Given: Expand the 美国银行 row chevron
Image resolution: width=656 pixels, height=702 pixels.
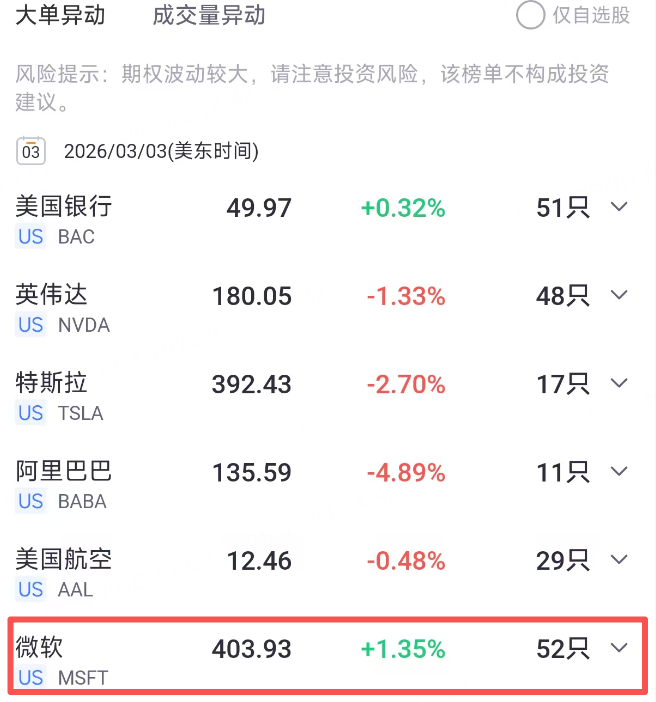Looking at the screenshot, I should [x=619, y=207].
